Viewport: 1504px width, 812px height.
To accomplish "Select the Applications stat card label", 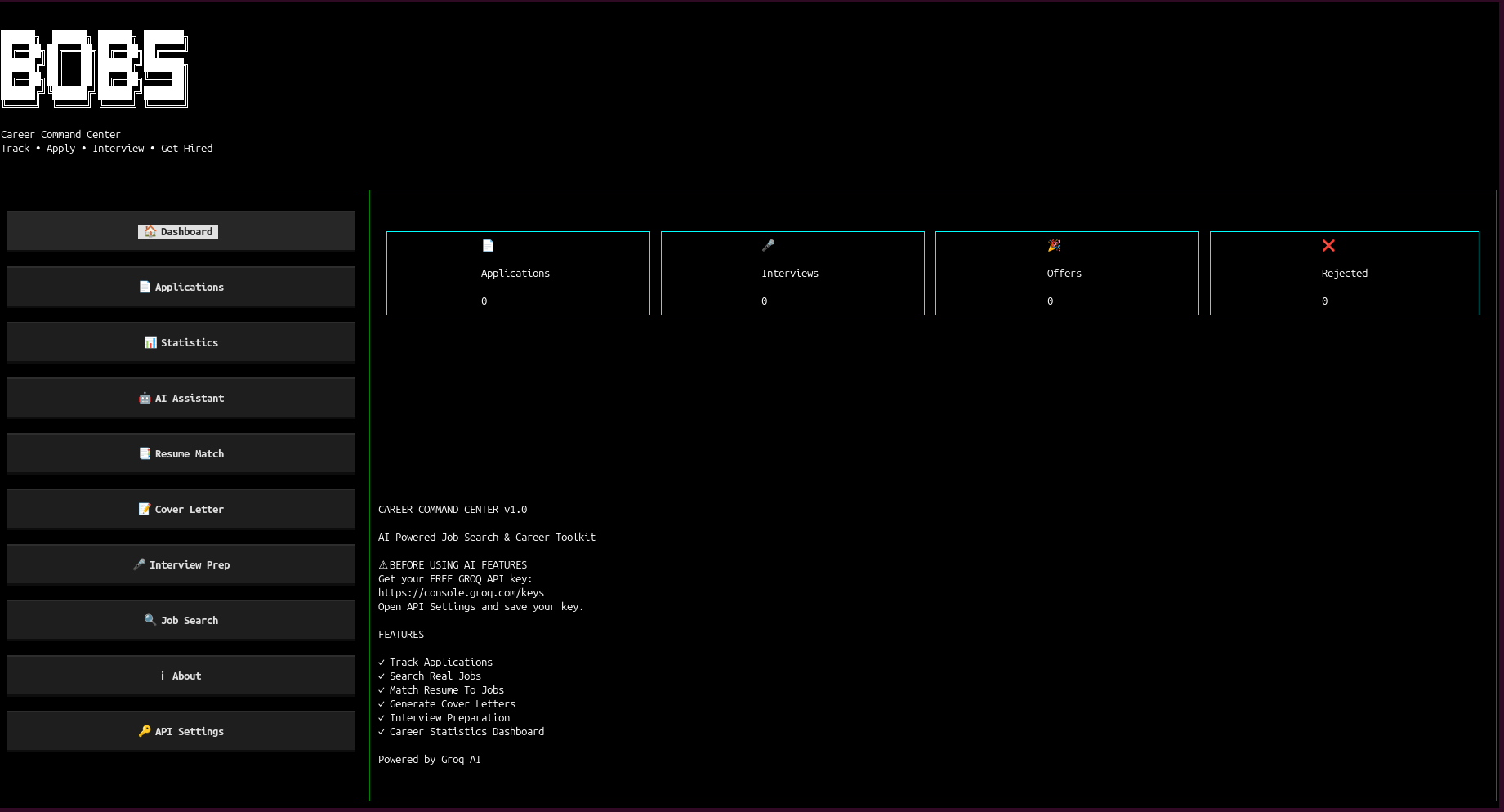I will (x=515, y=273).
